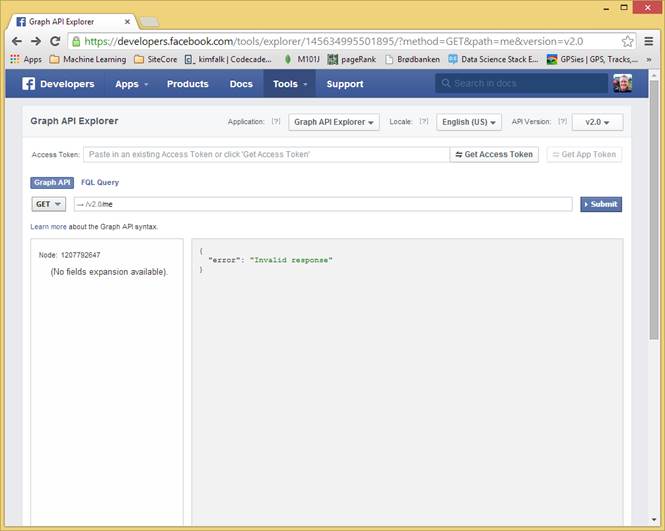Open the user profile picture
This screenshot has width=665, height=531.
point(623,83)
